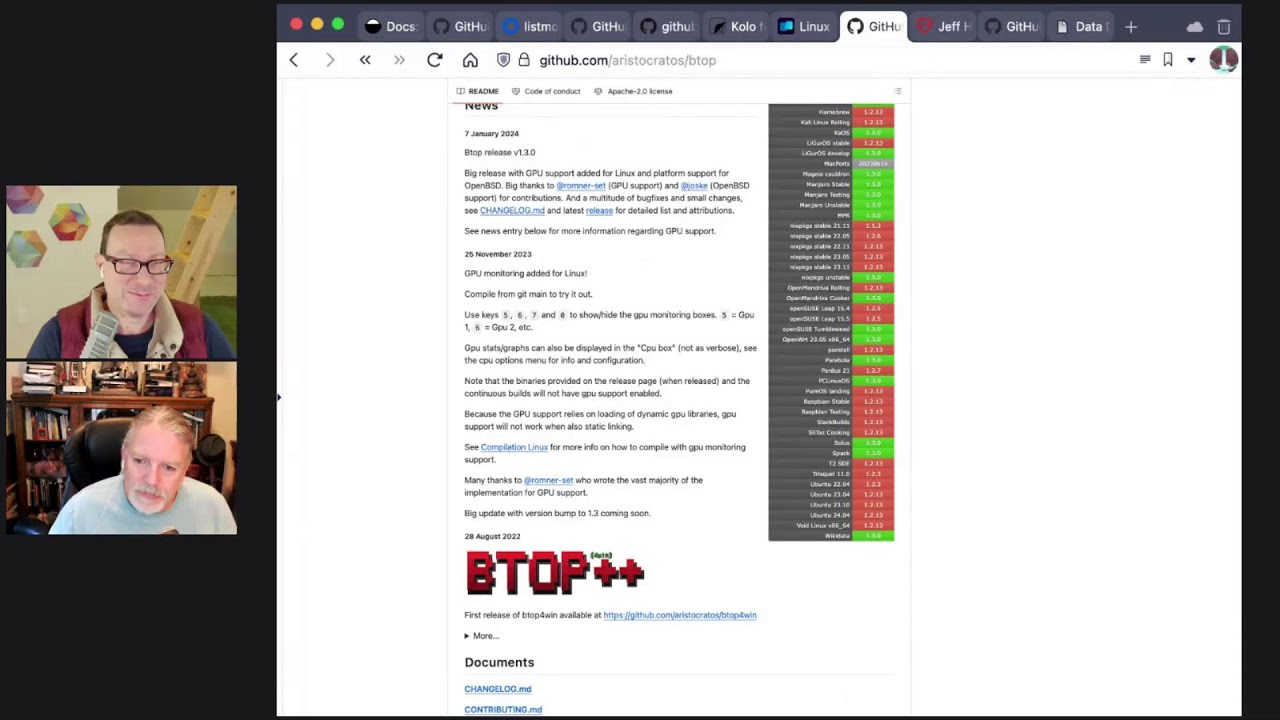This screenshot has height=720, width=1280.
Task: Click the Wikidata row in packaging badge
Action: (831, 536)
